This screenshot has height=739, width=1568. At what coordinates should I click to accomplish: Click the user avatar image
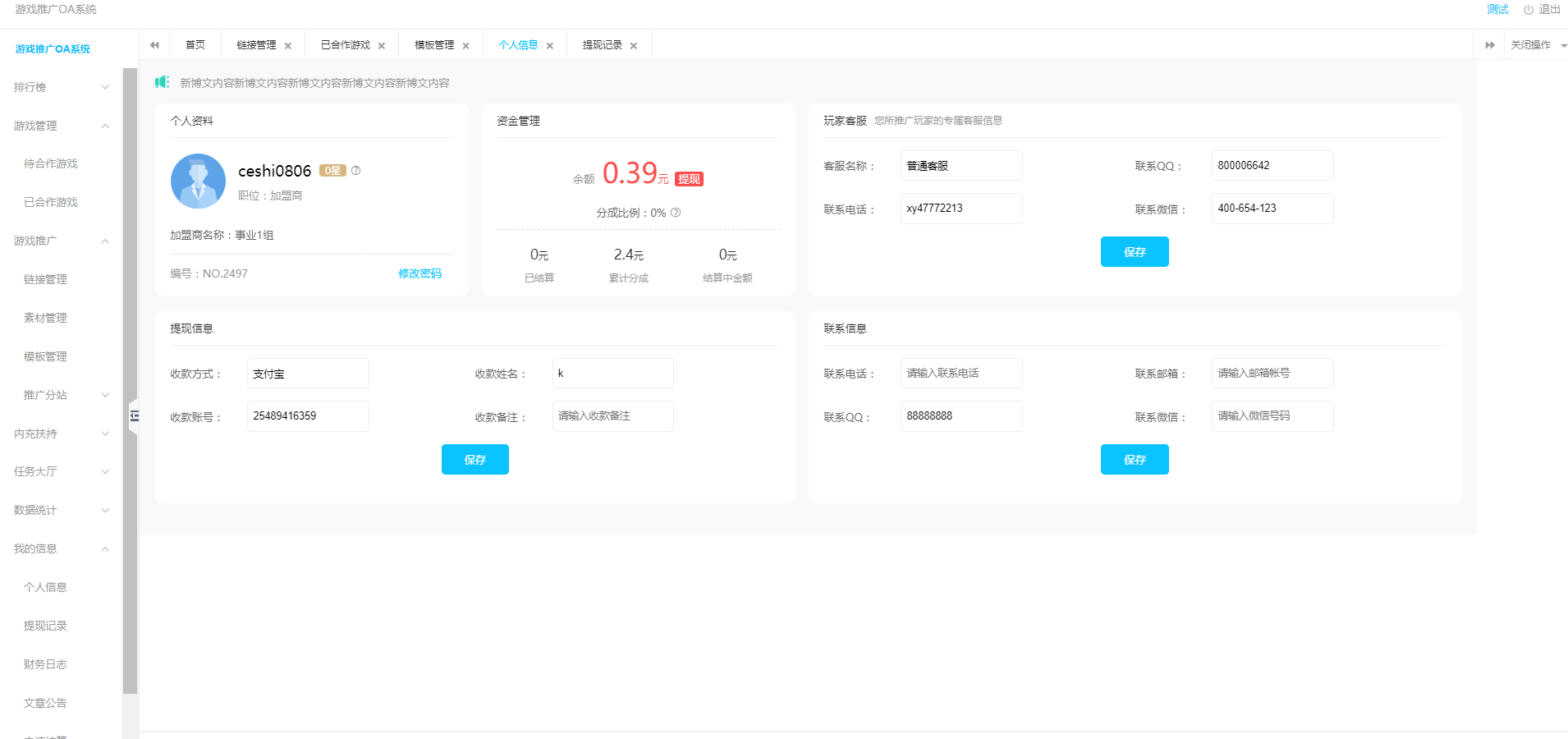click(198, 181)
